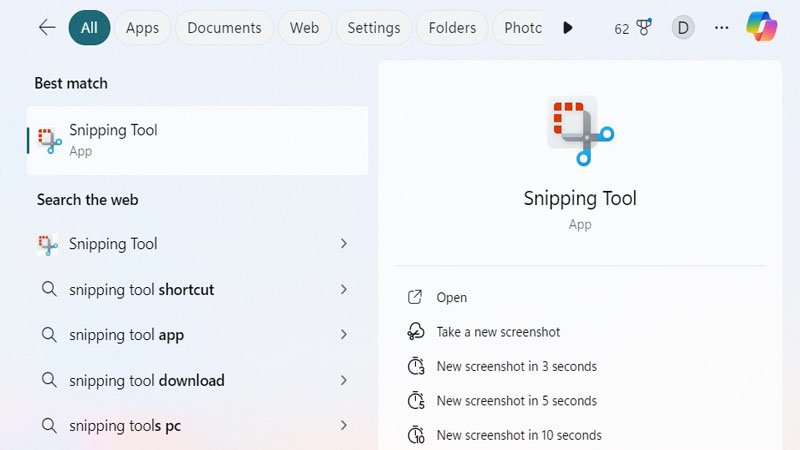Click magnifier next to snipping tool app
The image size is (800, 450).
click(49, 335)
